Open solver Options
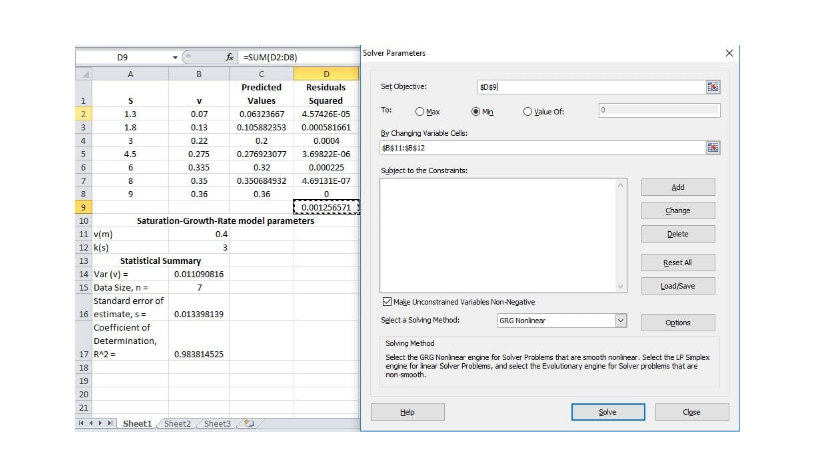Image resolution: width=840 pixels, height=472 pixels. tap(677, 322)
